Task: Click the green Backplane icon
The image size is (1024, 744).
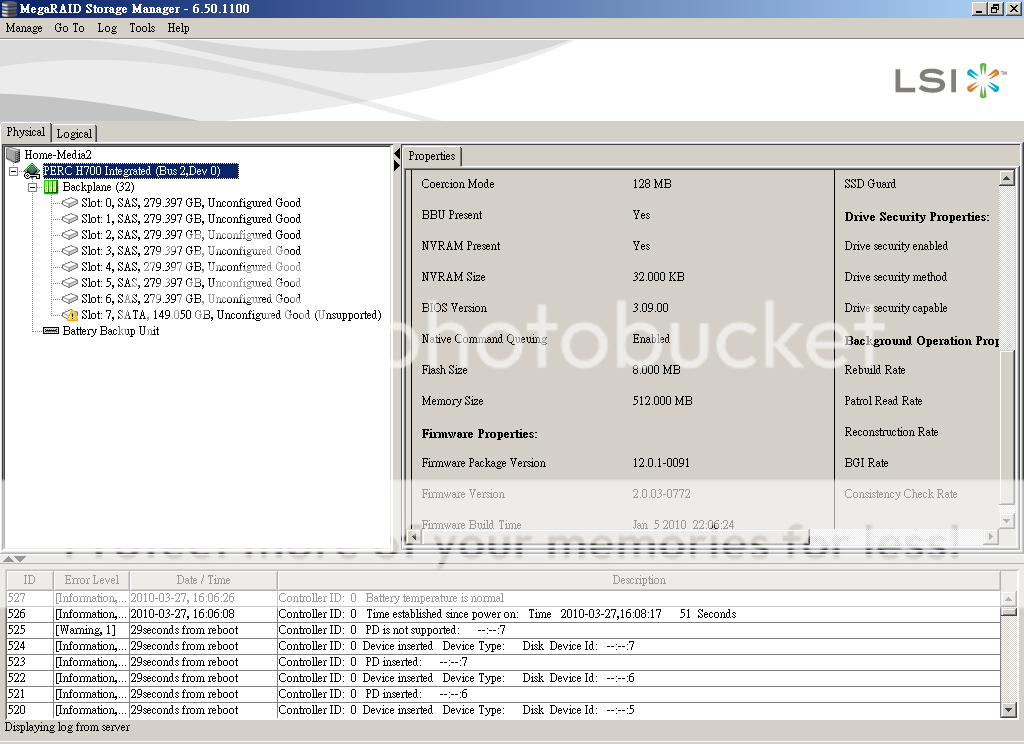Action: (x=51, y=187)
